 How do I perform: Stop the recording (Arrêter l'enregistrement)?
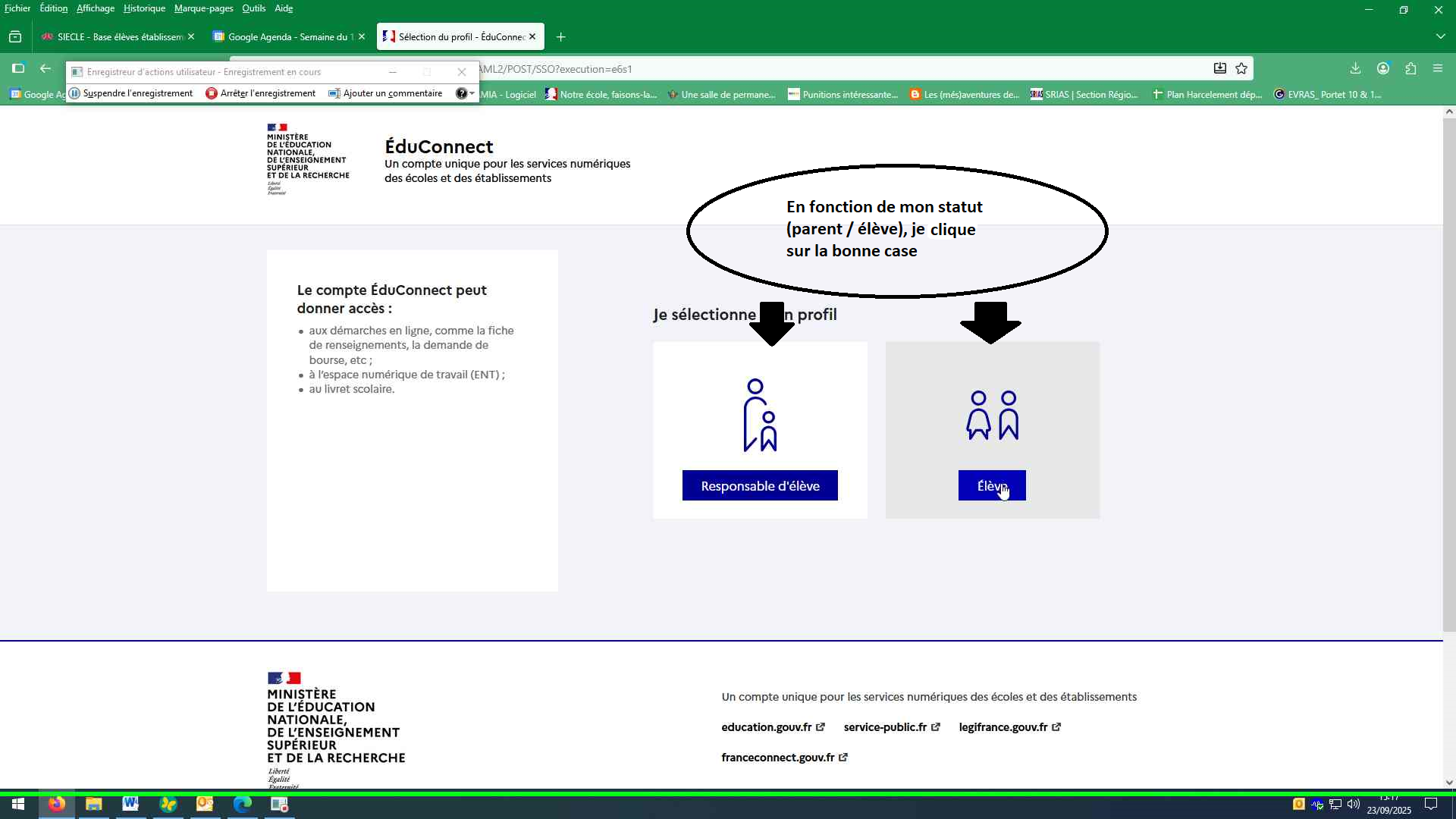pyautogui.click(x=261, y=93)
